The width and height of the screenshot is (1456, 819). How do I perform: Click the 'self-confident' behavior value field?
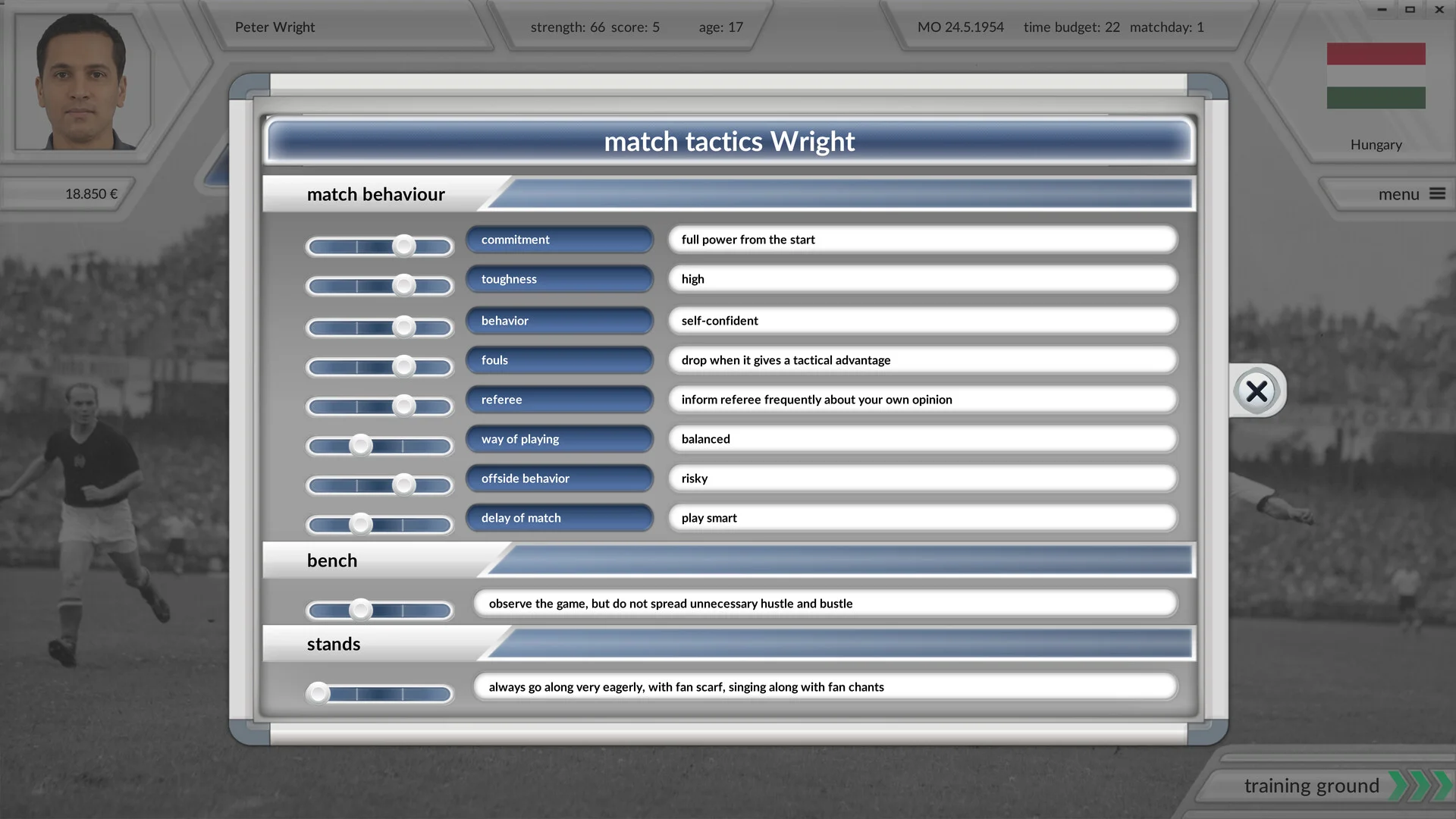click(x=921, y=320)
